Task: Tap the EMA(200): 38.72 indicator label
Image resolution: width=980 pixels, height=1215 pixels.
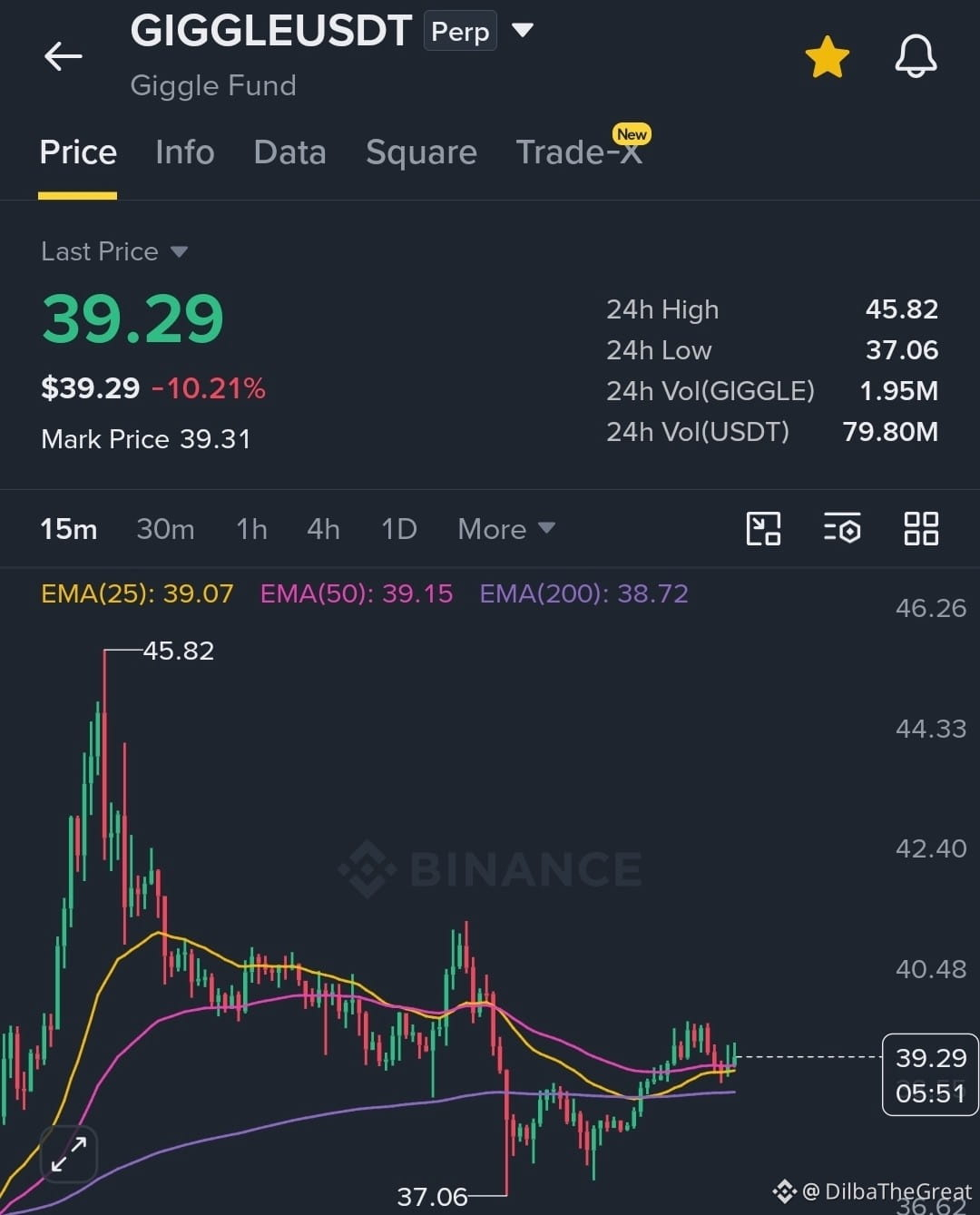Action: pos(584,593)
